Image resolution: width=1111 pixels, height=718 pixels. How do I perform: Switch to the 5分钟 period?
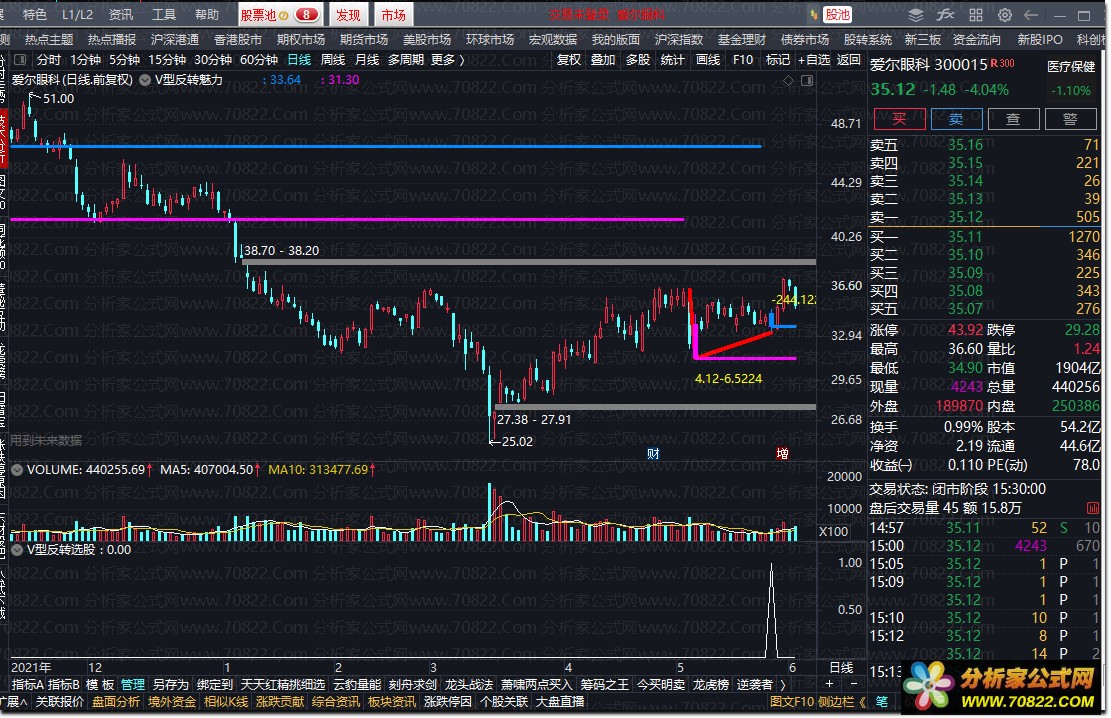tap(124, 60)
